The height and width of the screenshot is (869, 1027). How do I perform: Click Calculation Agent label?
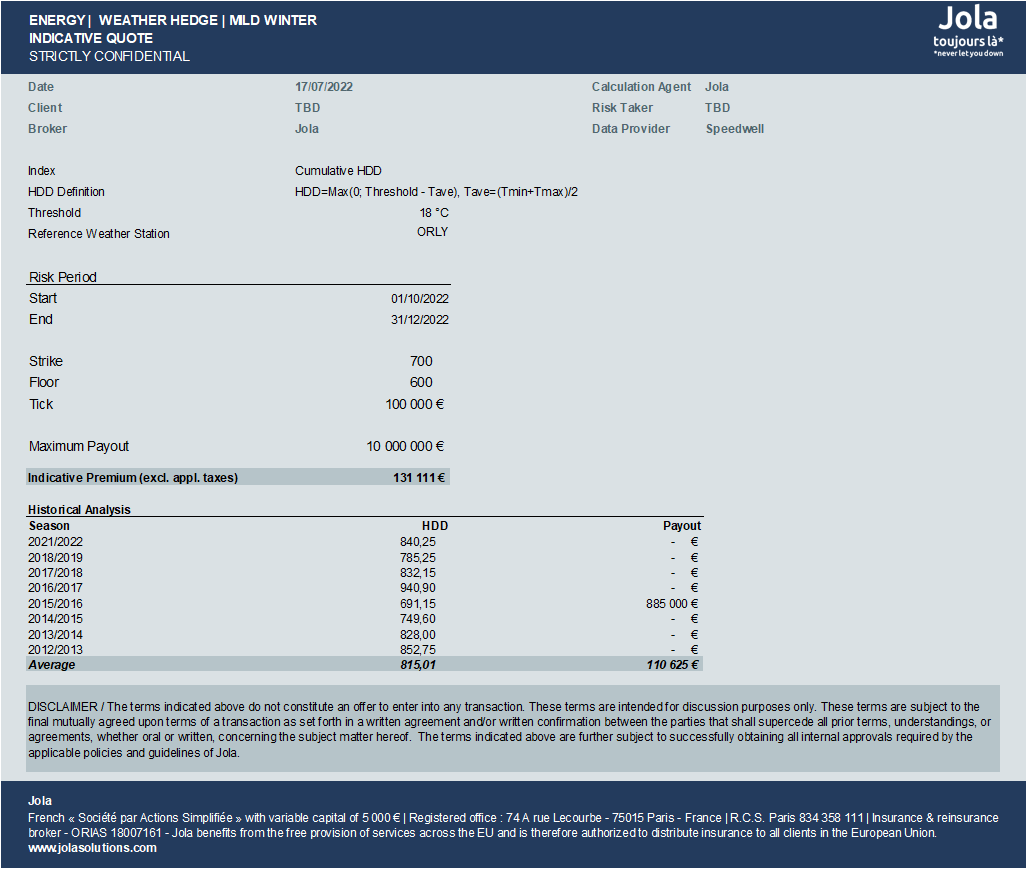click(641, 87)
